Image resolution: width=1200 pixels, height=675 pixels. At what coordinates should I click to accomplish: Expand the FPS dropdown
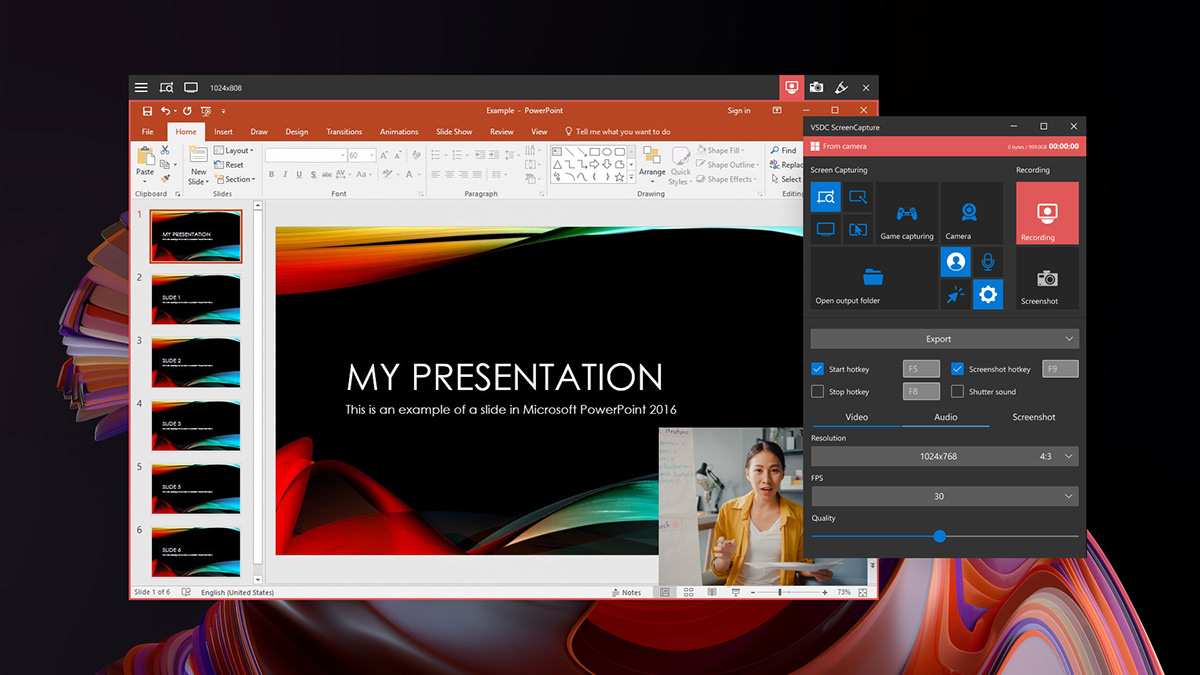coord(945,495)
